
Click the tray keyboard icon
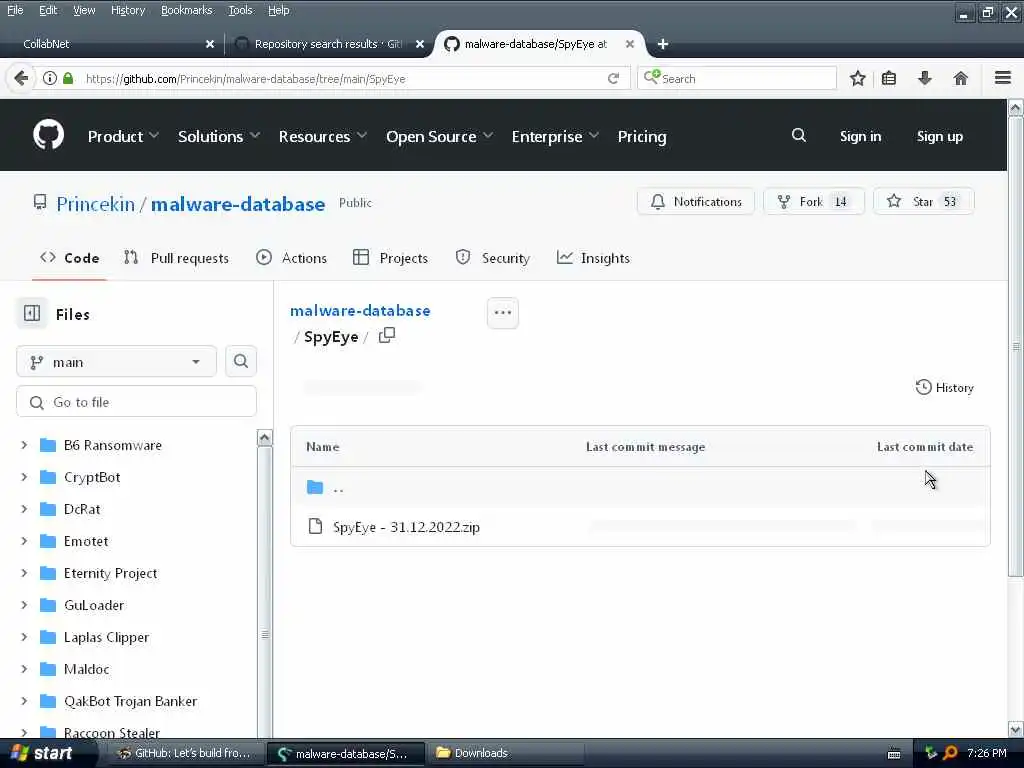tap(894, 754)
